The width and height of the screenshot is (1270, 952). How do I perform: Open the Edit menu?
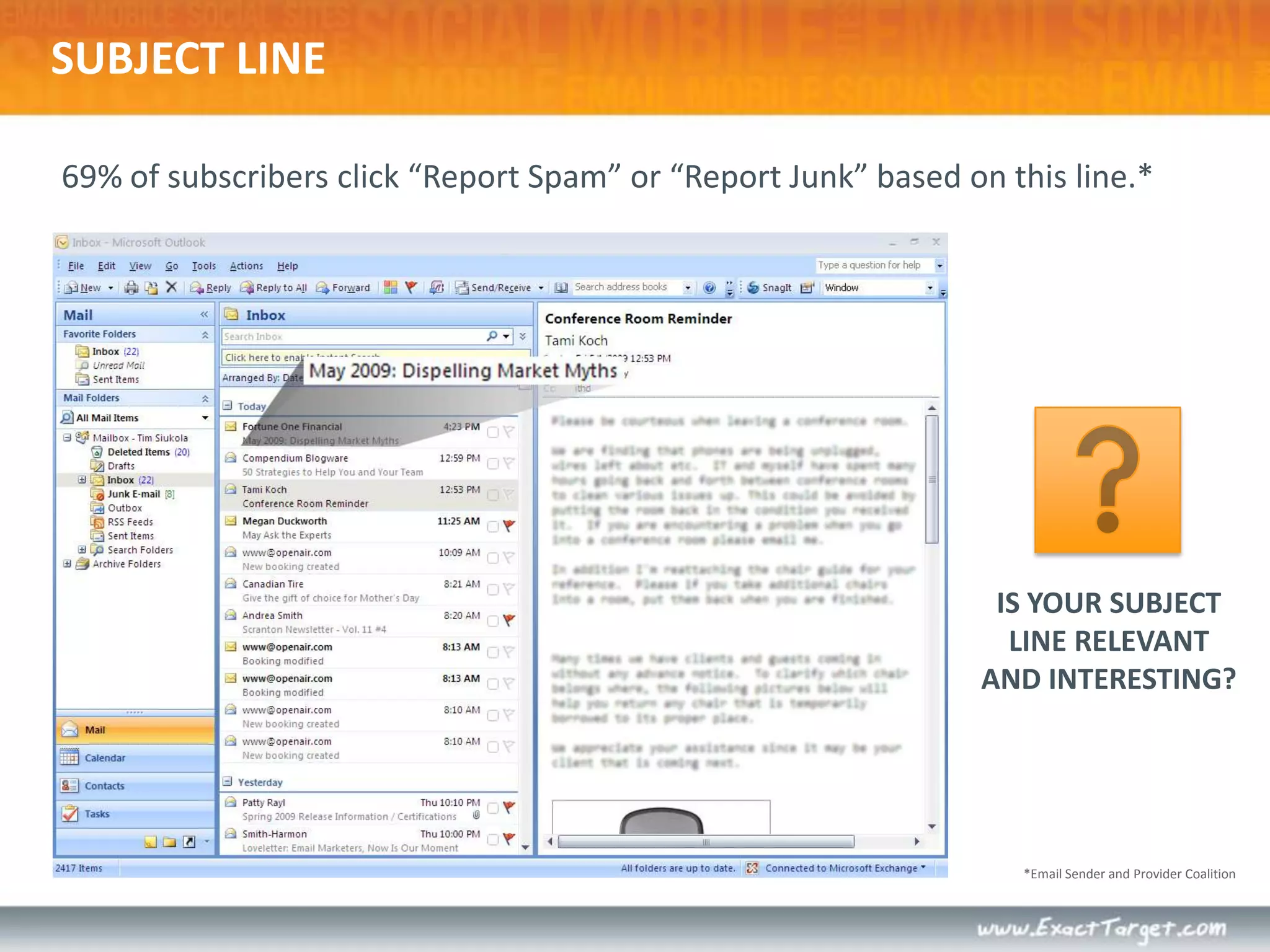point(107,266)
